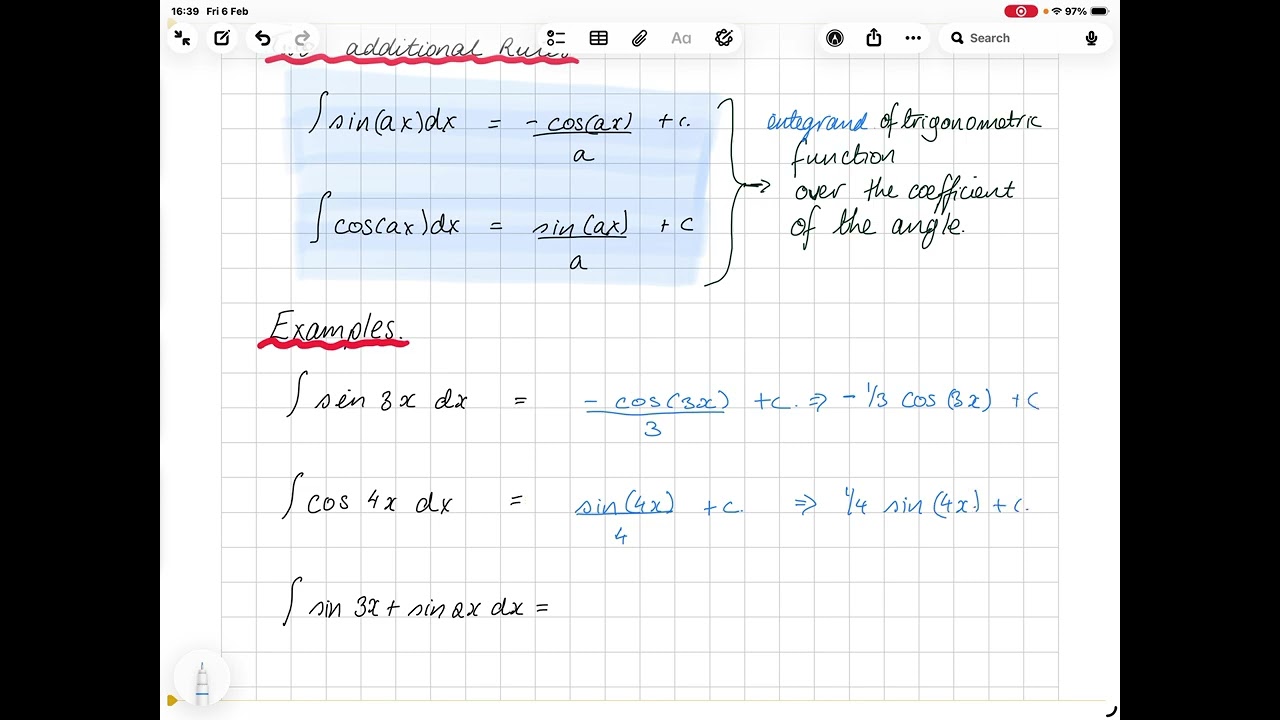
Task: Tap the -1/3 cos(3x) + c answer
Action: [x=941, y=400]
